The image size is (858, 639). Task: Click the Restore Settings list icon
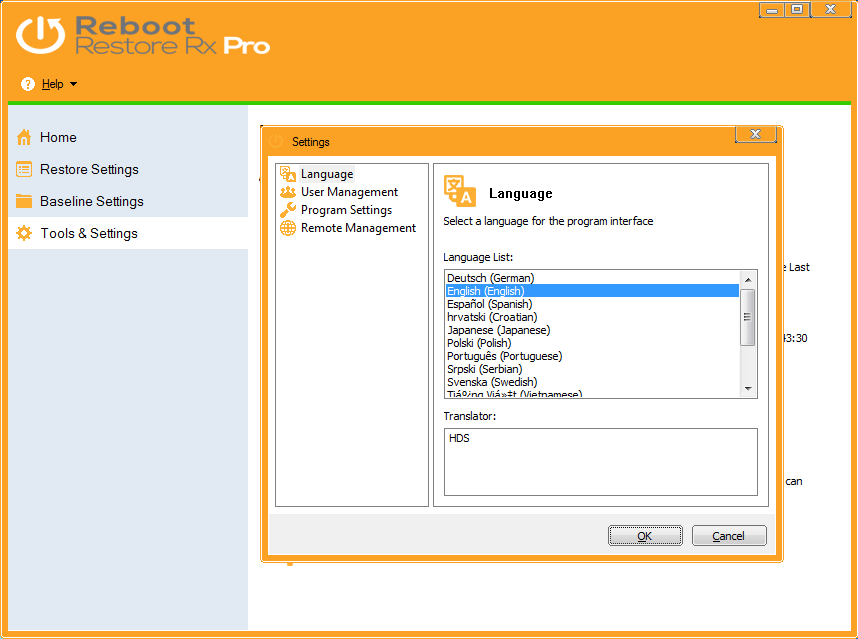24,170
